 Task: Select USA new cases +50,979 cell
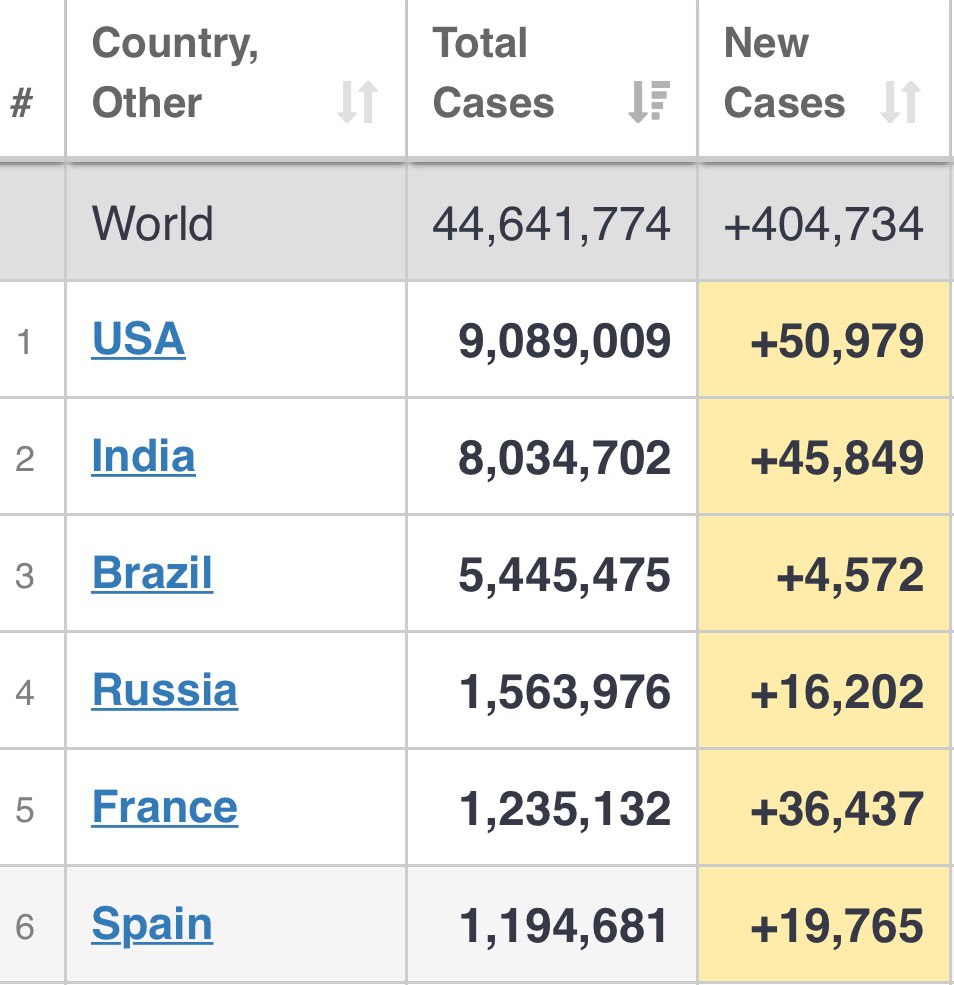coord(824,340)
